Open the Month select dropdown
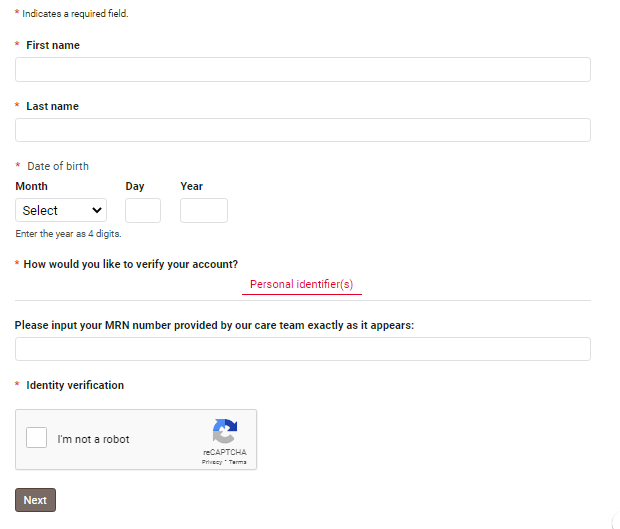The image size is (620, 529). pos(61,210)
